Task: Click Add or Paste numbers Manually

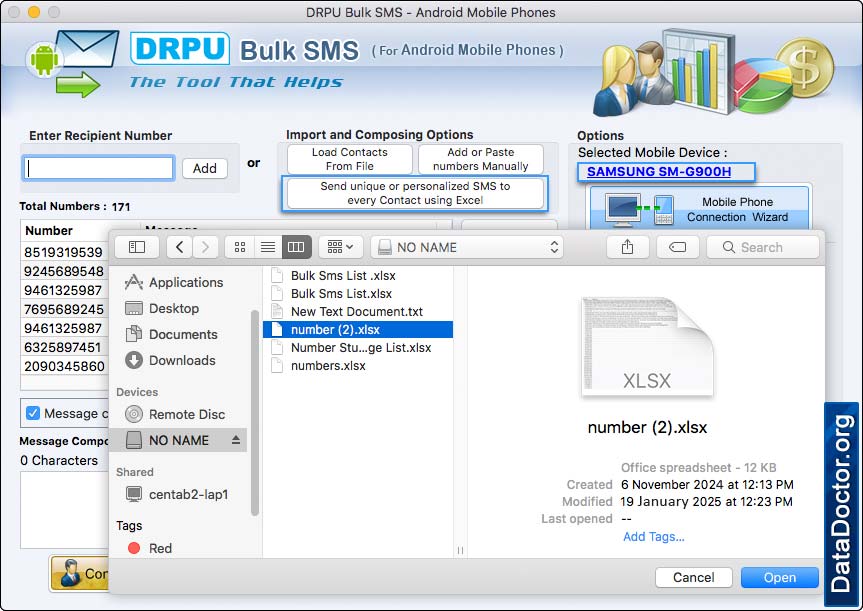Action: pos(480,159)
